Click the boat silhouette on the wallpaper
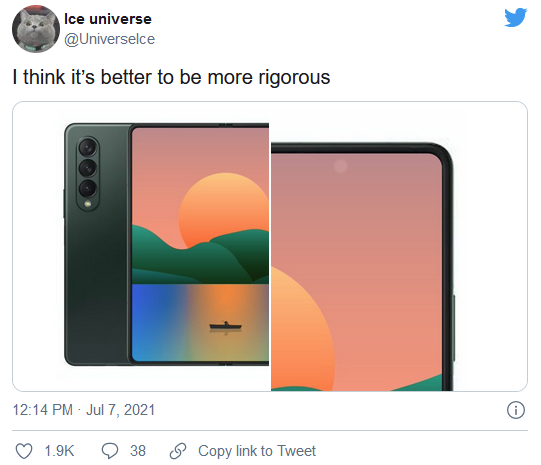Screen dimensions: 541x465 tap(226, 327)
